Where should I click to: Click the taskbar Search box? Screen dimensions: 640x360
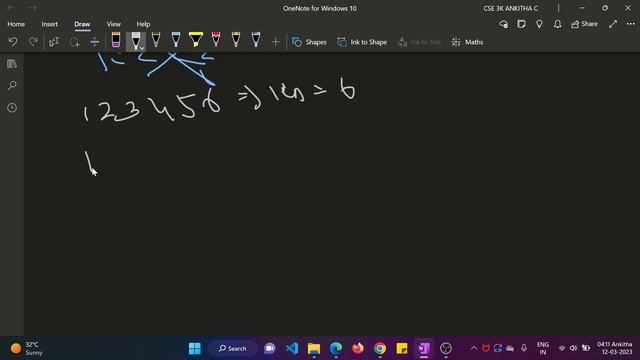coord(233,349)
